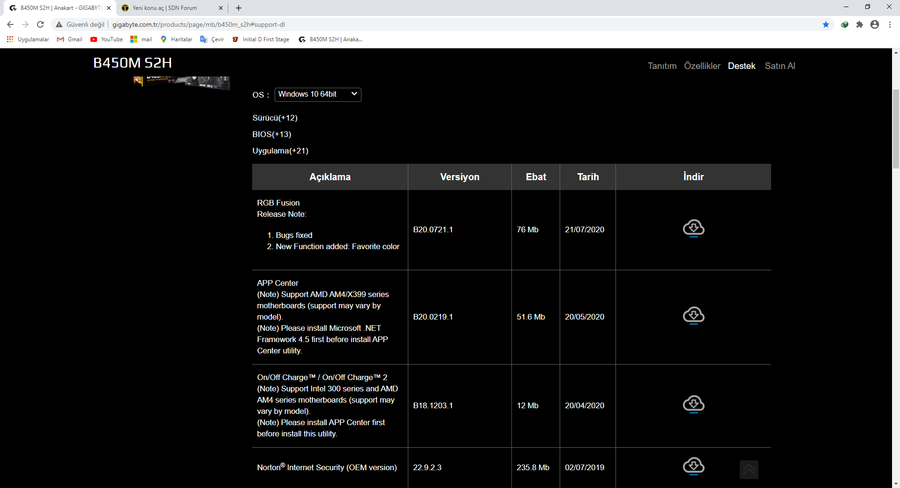Click the browser back arrow
900x488 pixels.
pyautogui.click(x=10, y=24)
